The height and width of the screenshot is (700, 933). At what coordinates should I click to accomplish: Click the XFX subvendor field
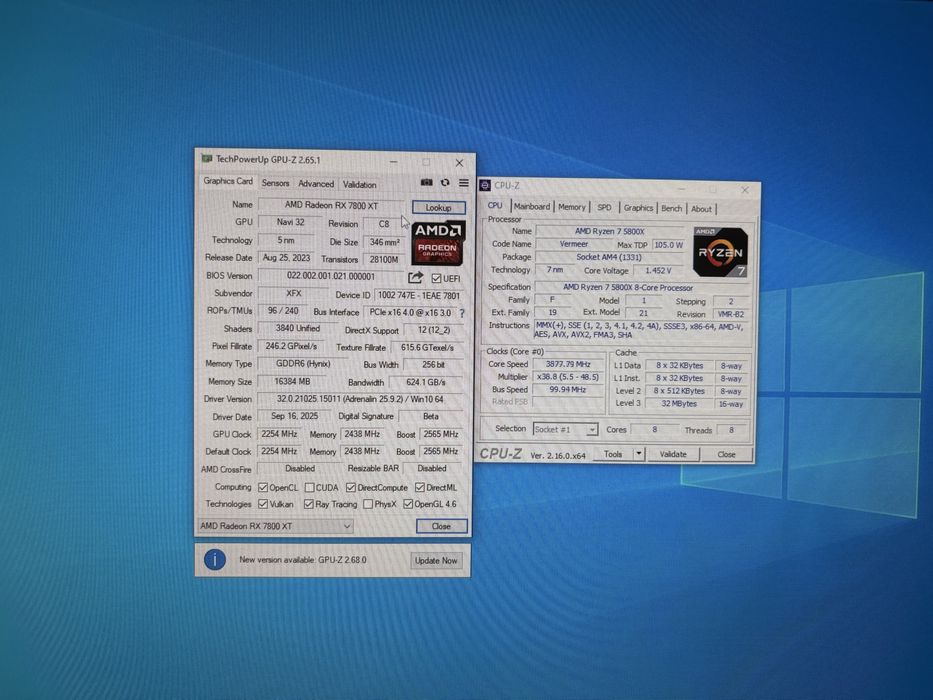point(293,293)
